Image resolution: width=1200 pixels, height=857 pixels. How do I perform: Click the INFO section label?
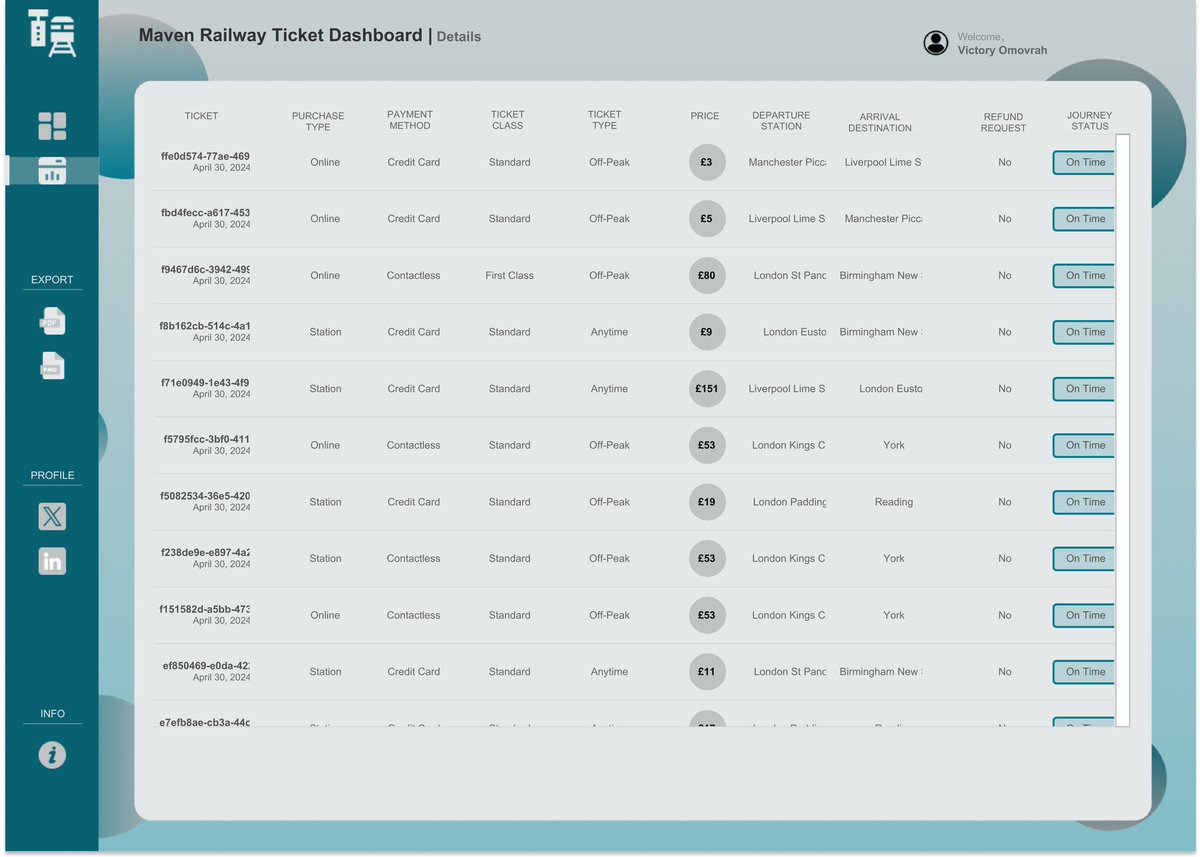point(52,713)
